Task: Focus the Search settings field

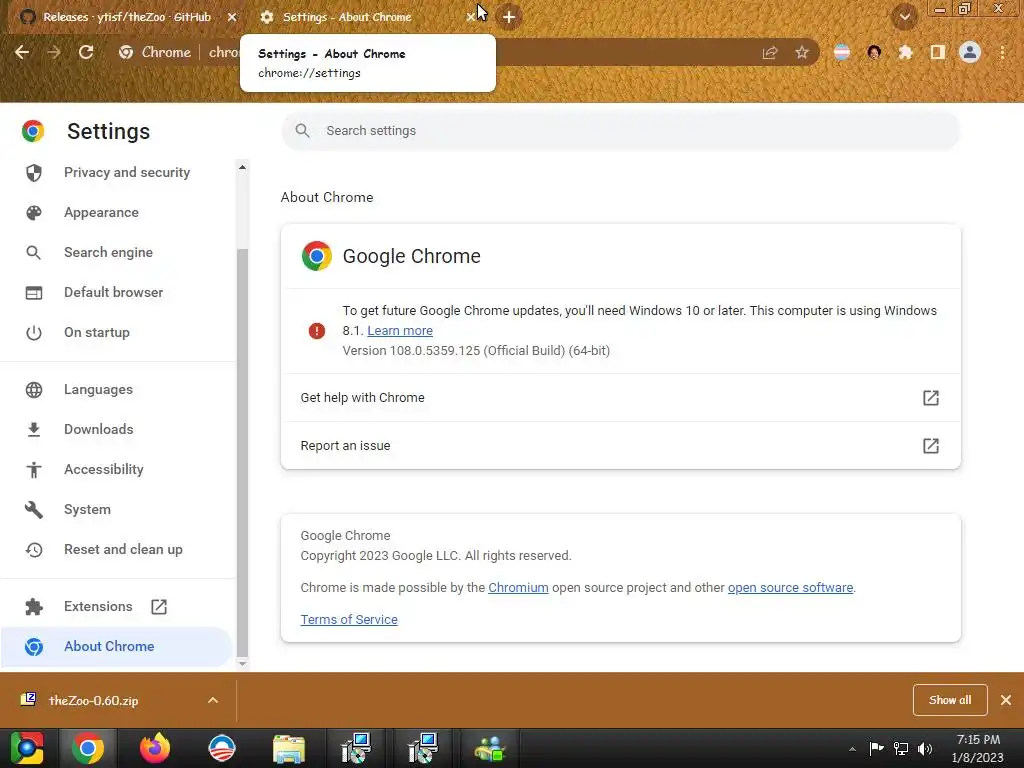Action: coord(620,131)
